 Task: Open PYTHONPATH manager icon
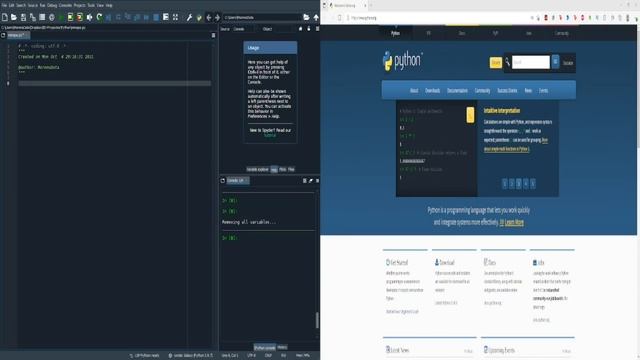(x=199, y=17)
